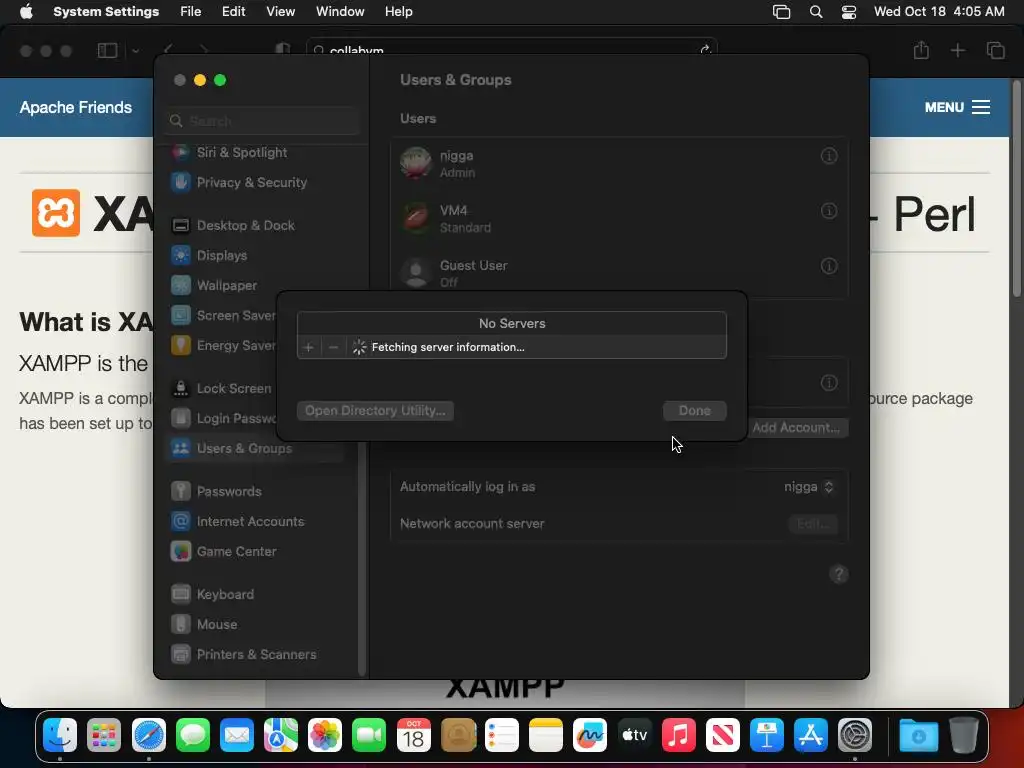
Task: Open Photos app in dock
Action: 325,735
